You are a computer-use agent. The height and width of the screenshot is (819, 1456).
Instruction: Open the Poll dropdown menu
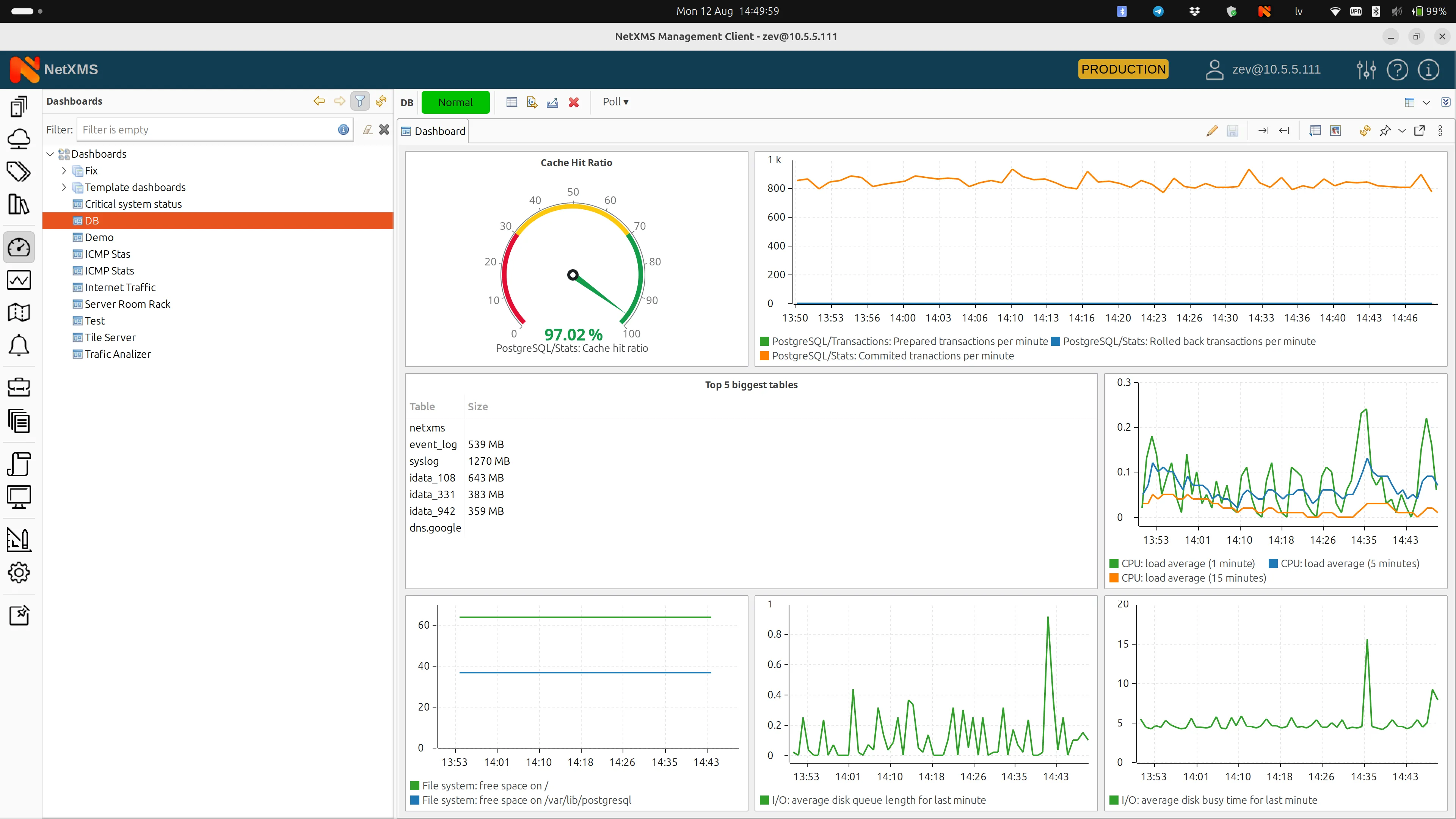tap(615, 102)
